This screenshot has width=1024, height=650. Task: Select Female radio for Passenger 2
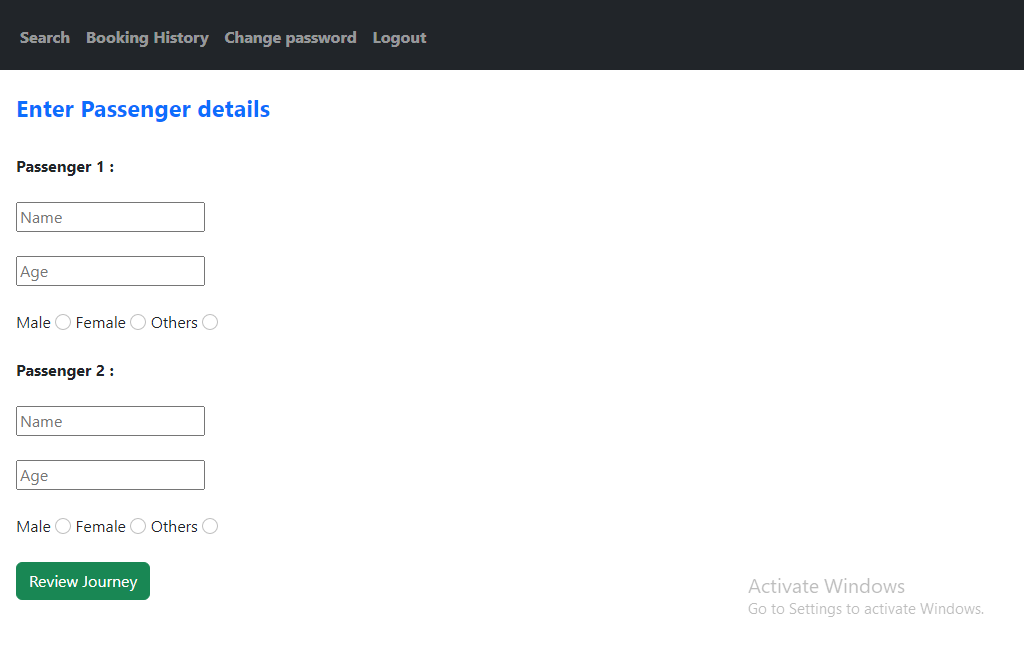pos(138,526)
